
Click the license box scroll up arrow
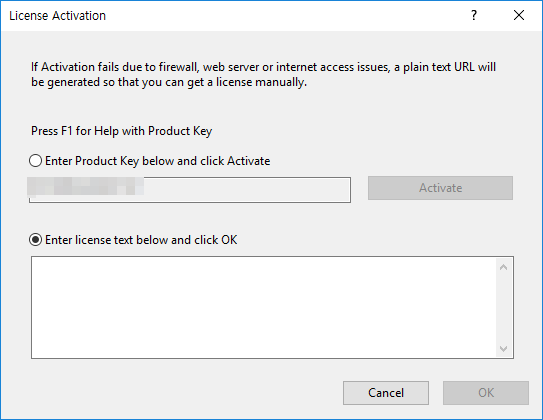[x=504, y=267]
